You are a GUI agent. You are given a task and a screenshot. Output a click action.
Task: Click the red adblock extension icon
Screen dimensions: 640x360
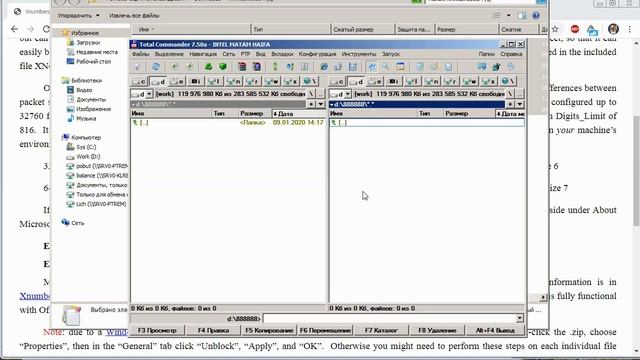click(x=575, y=29)
